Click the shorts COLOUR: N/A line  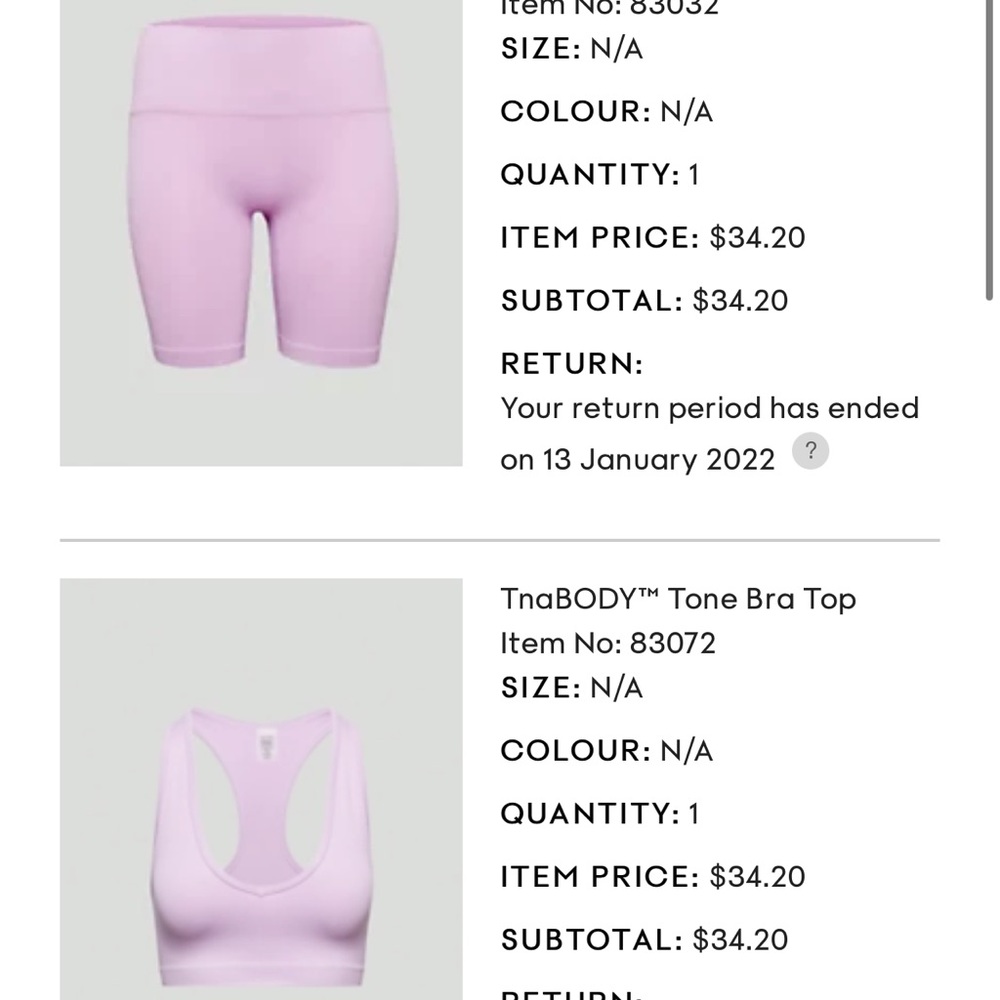tap(607, 112)
